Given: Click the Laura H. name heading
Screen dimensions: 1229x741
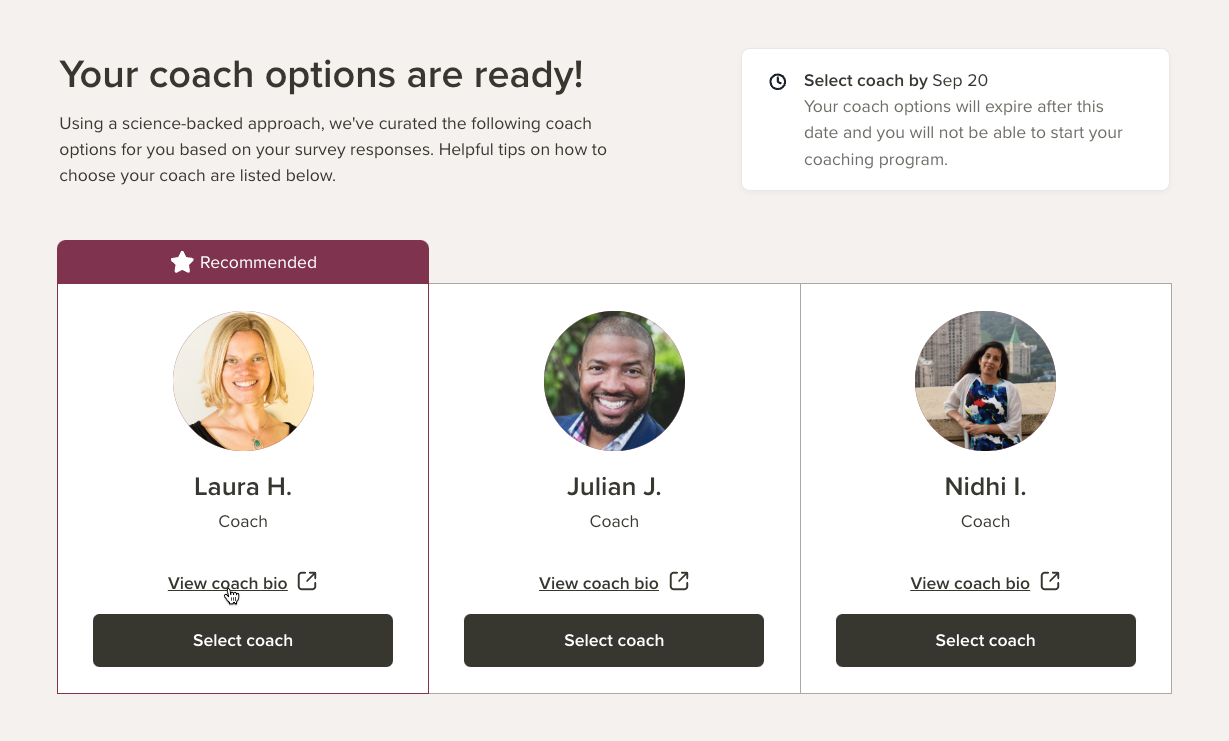Looking at the screenshot, I should (243, 487).
